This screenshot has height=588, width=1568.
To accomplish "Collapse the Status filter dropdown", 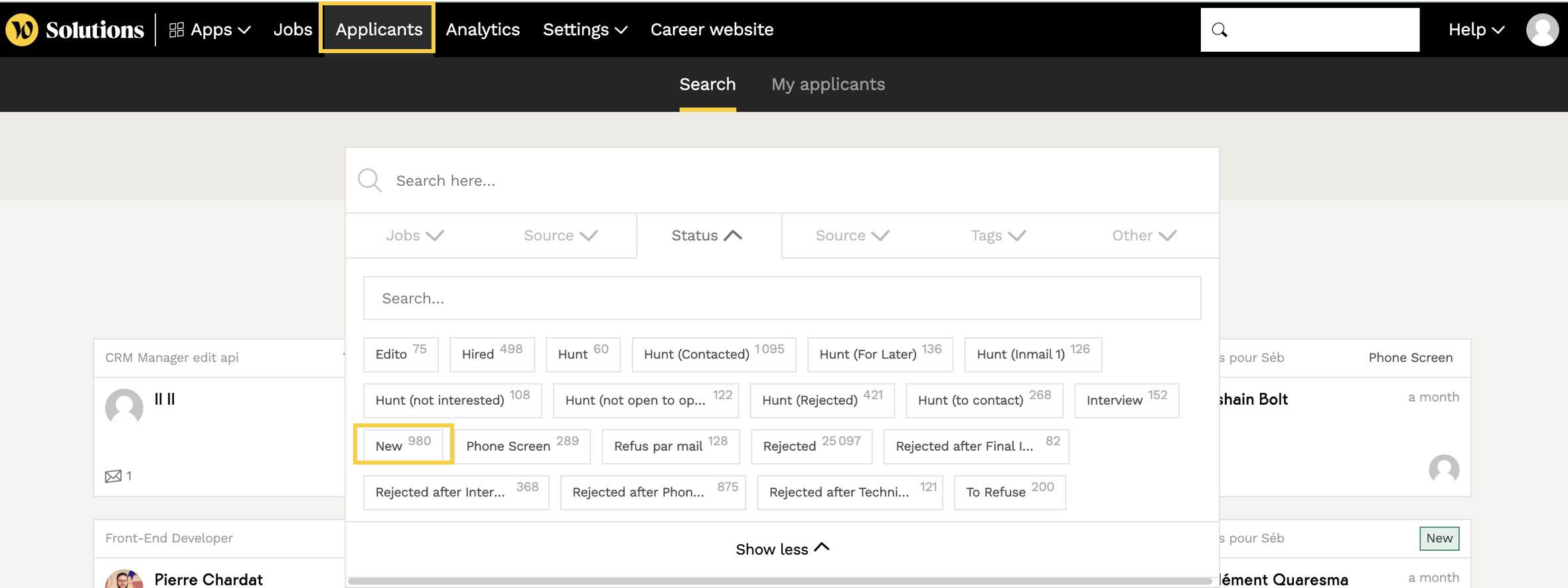I will pyautogui.click(x=706, y=236).
